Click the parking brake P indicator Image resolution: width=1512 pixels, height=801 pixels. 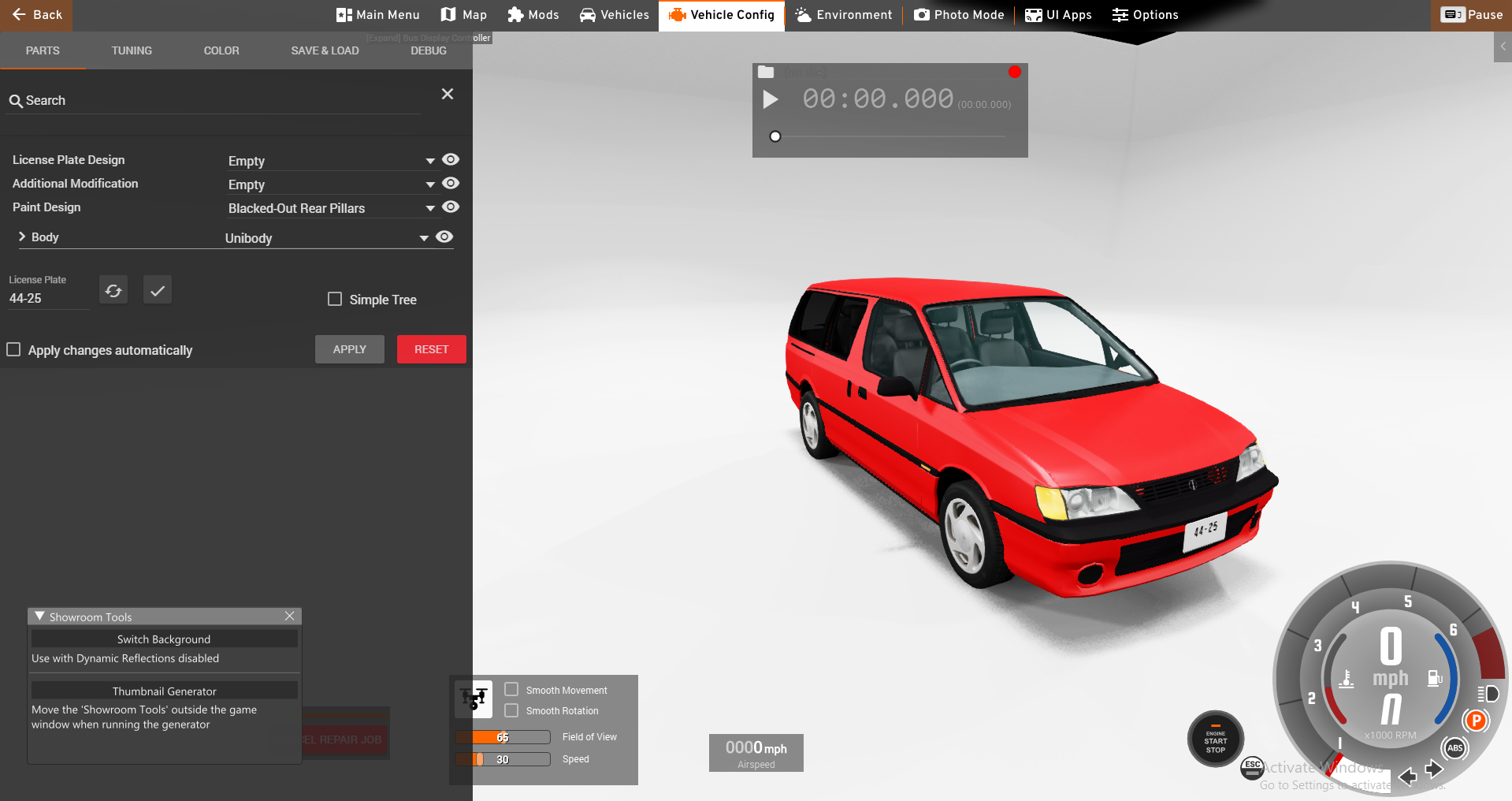[x=1476, y=720]
